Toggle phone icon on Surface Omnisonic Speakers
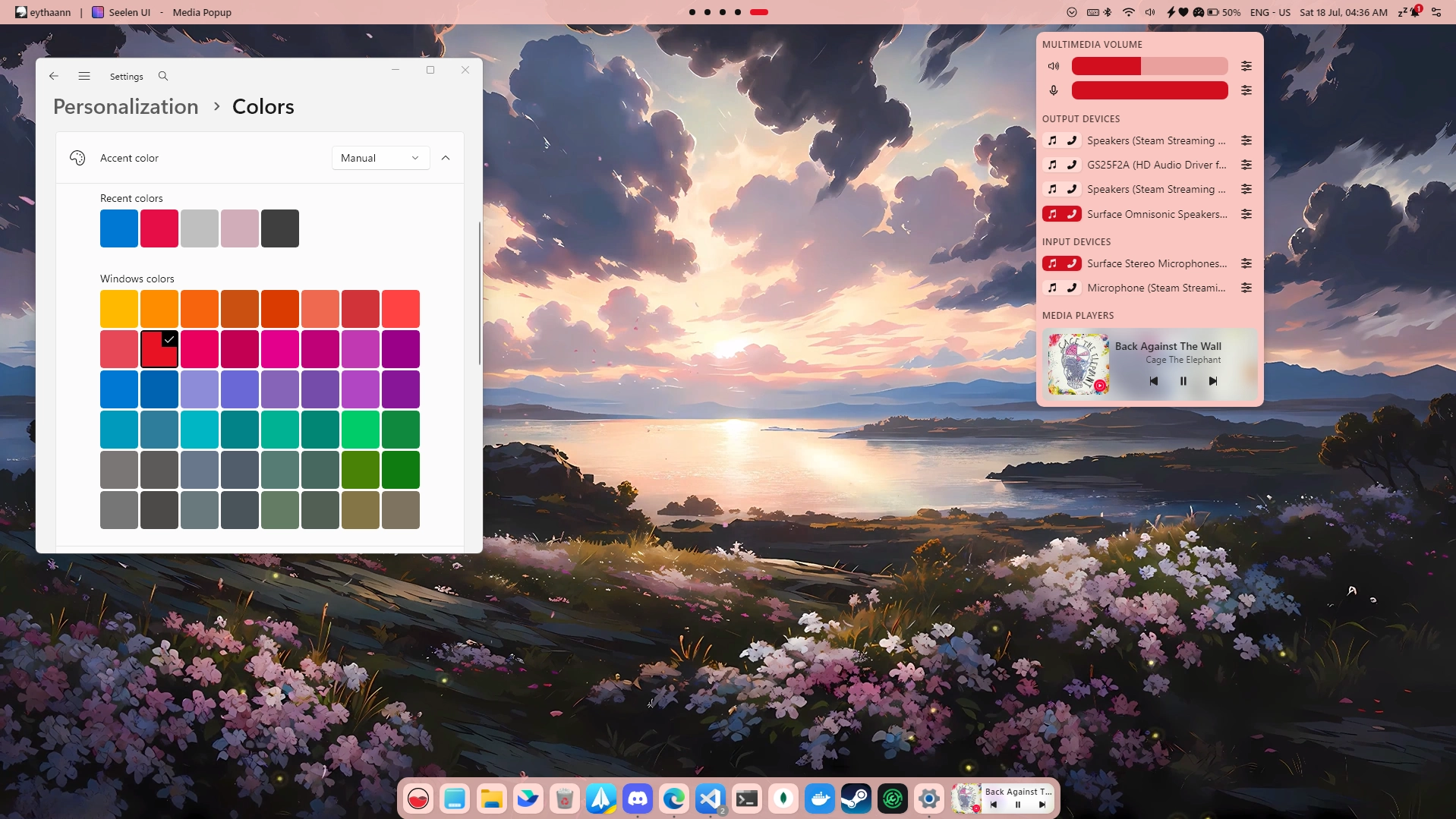Screen dimensions: 1456x819 [x=1072, y=214]
